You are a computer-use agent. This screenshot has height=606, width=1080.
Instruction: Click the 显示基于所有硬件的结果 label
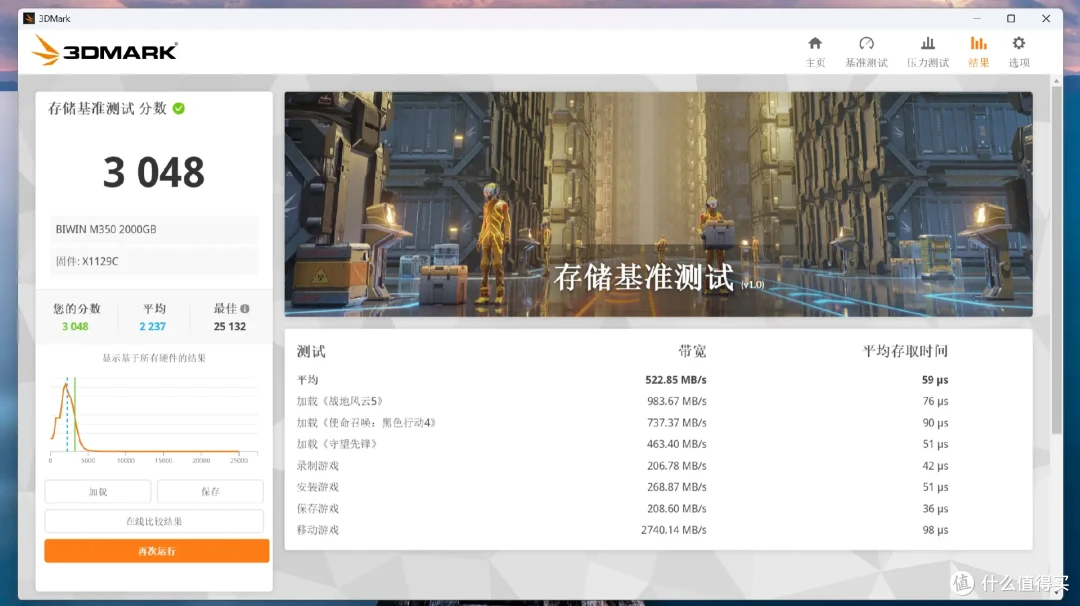154,358
